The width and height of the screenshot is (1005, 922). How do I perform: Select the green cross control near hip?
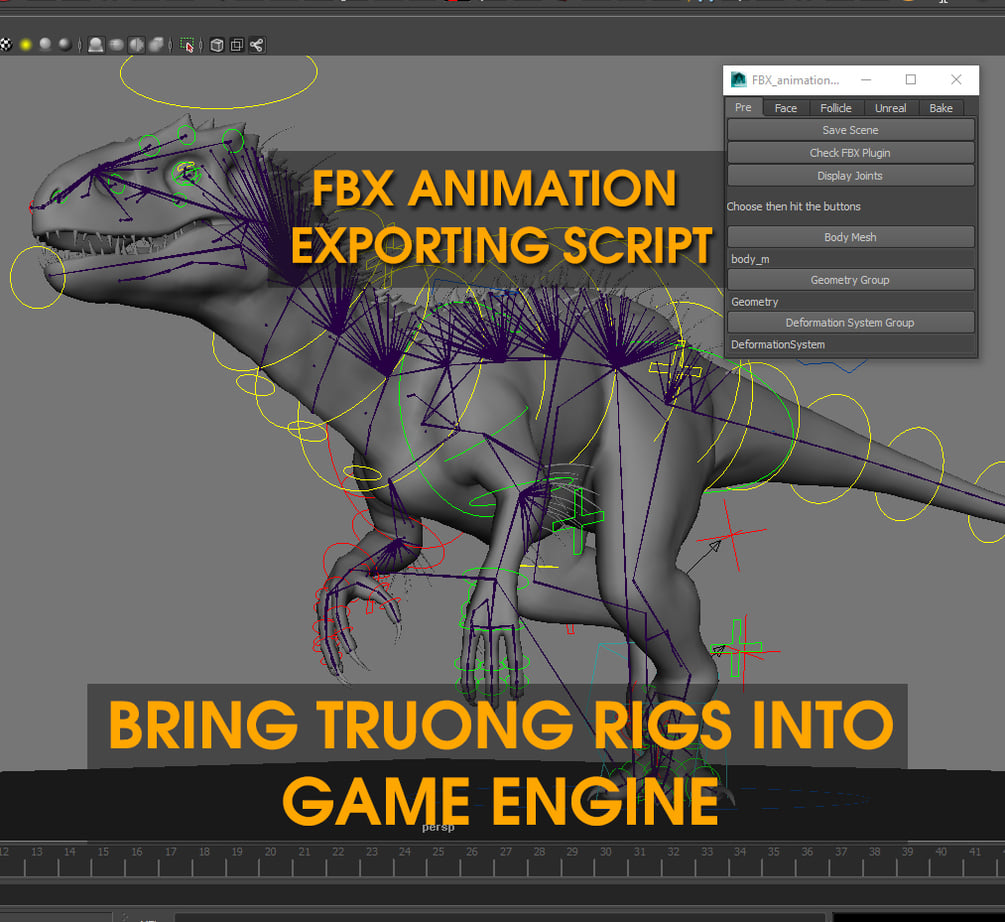tap(578, 521)
